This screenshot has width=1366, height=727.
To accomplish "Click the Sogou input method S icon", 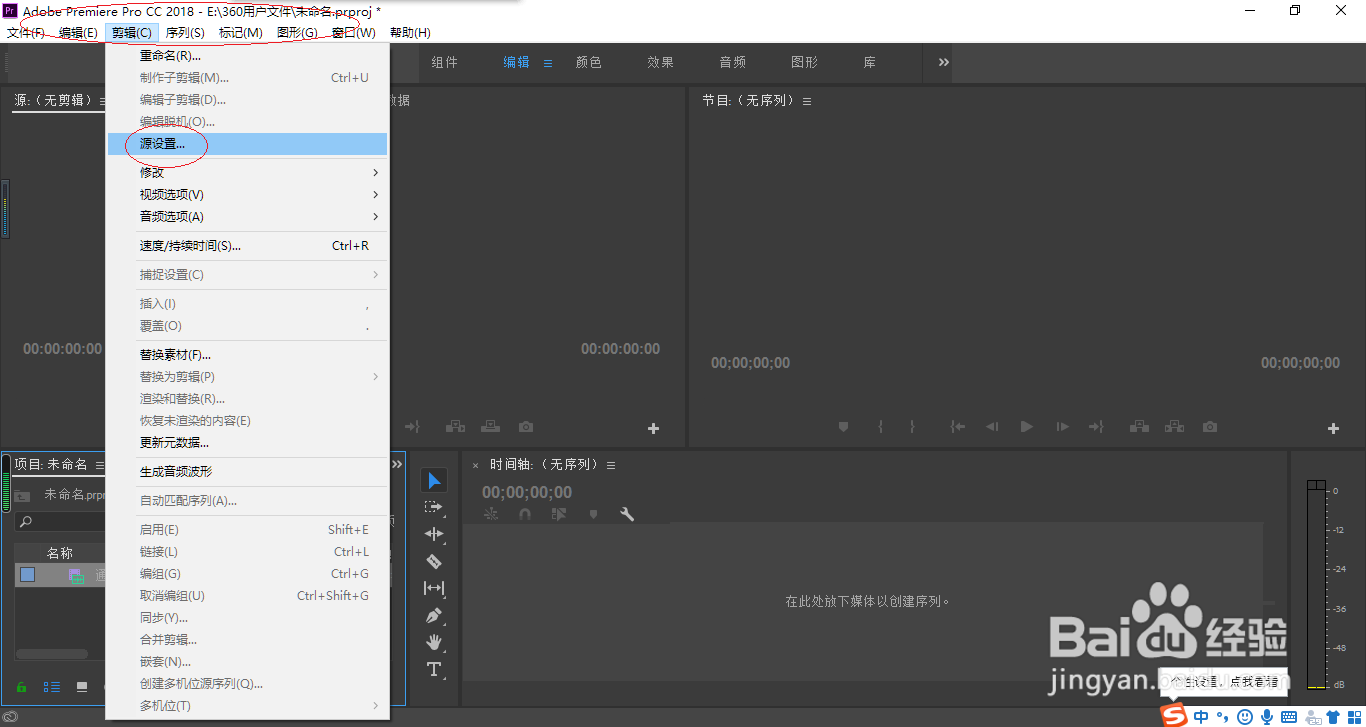I will click(x=1174, y=716).
